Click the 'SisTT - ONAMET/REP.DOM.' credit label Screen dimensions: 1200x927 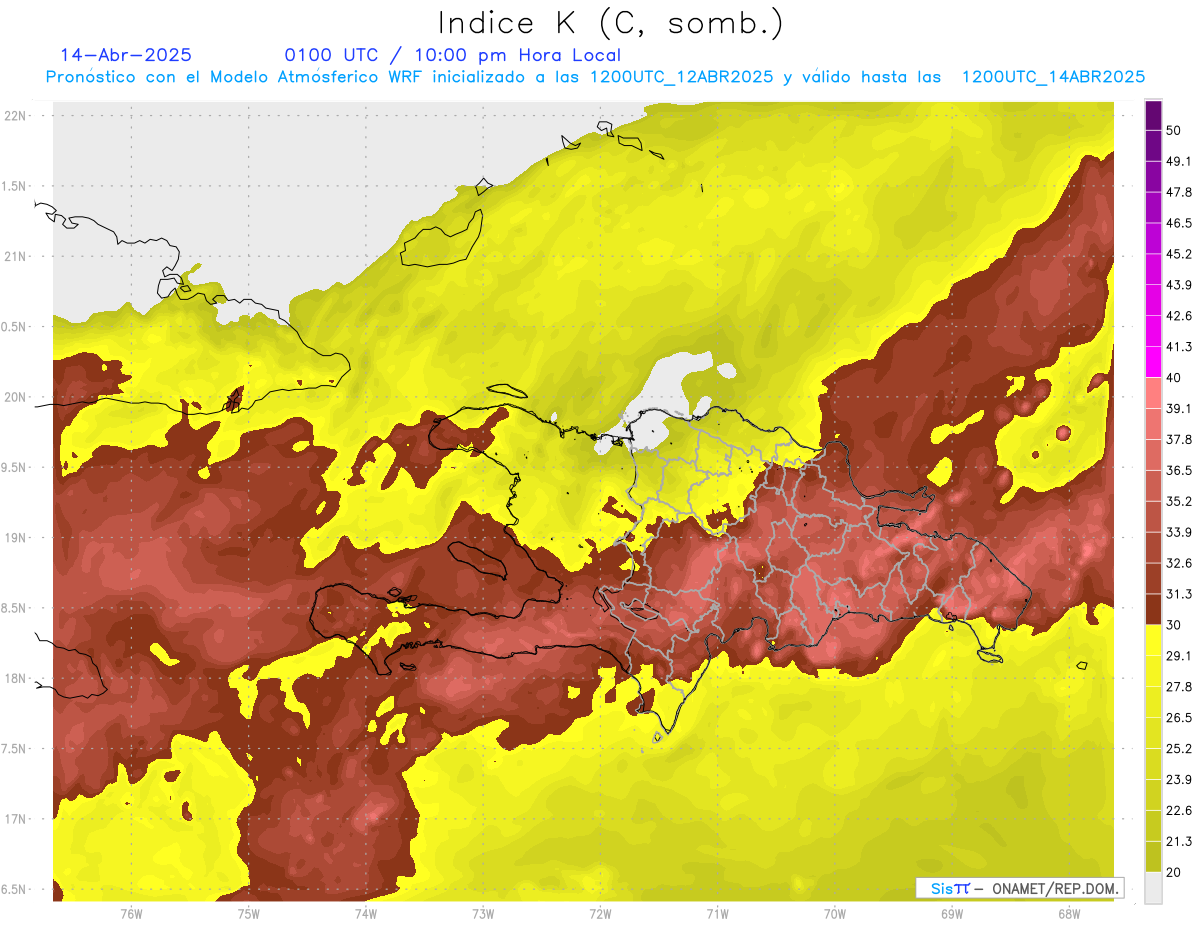pos(1019,888)
